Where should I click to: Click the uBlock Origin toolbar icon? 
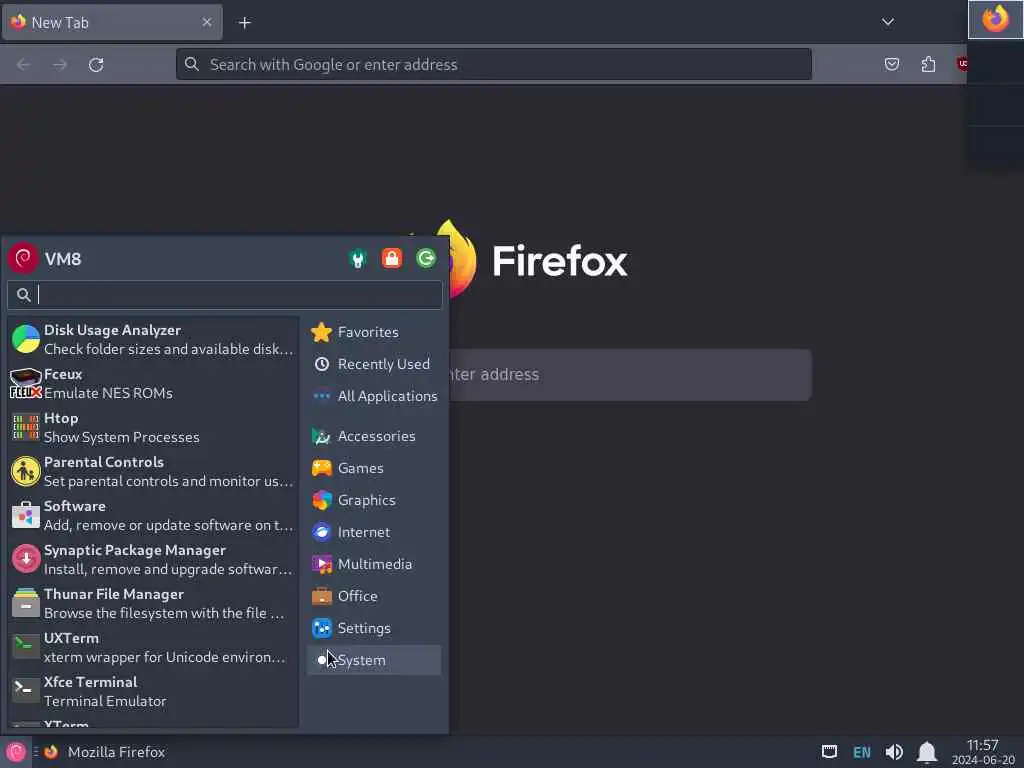[x=962, y=64]
